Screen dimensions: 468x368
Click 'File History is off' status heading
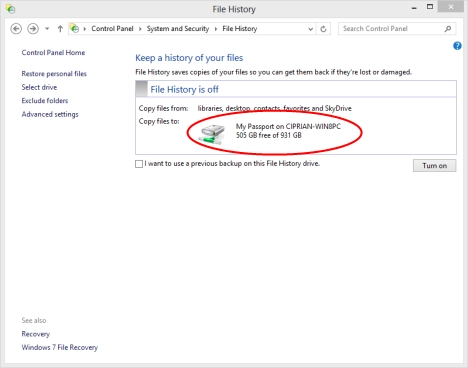point(184,89)
